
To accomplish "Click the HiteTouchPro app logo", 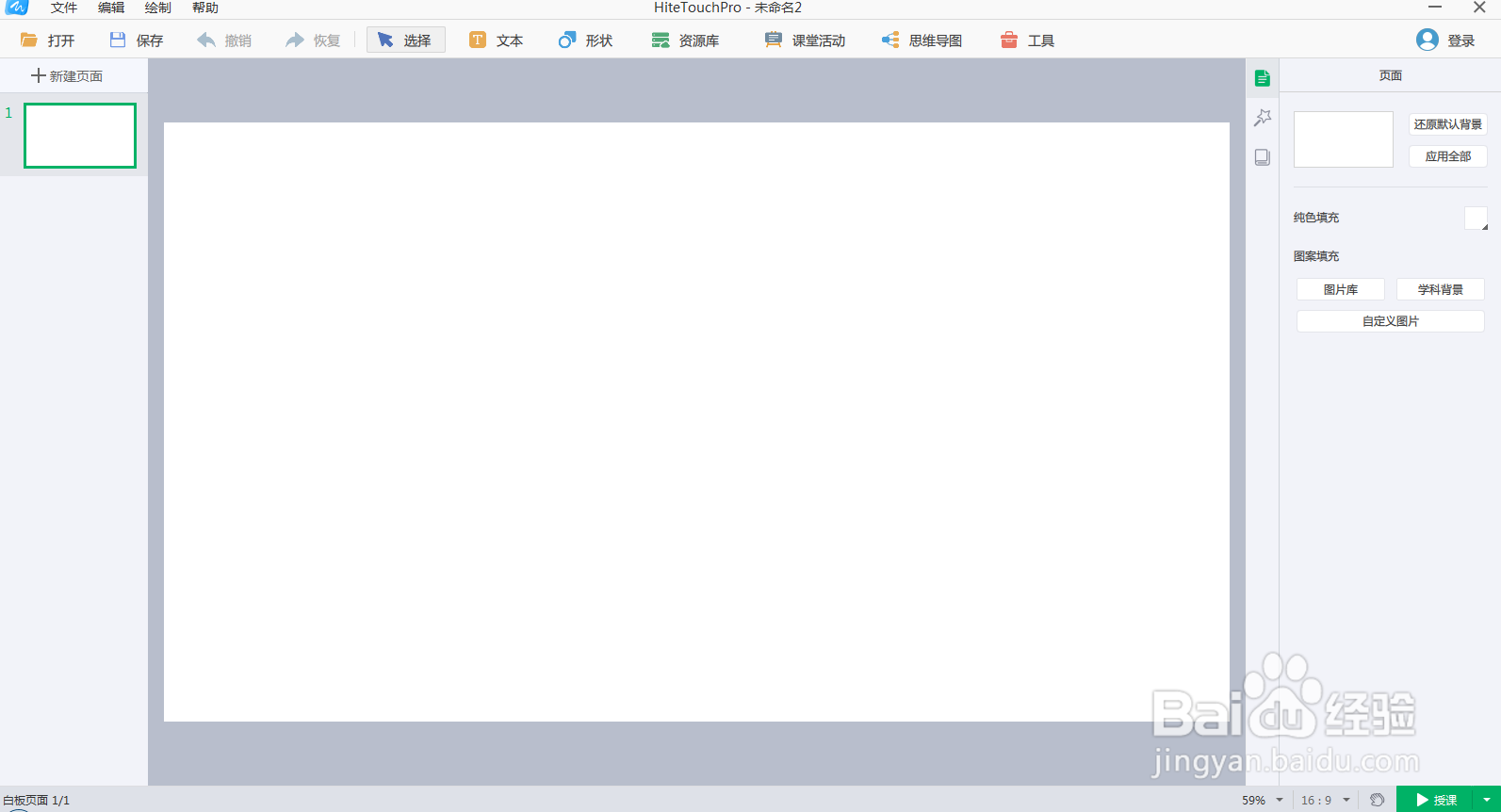I will pos(17,8).
